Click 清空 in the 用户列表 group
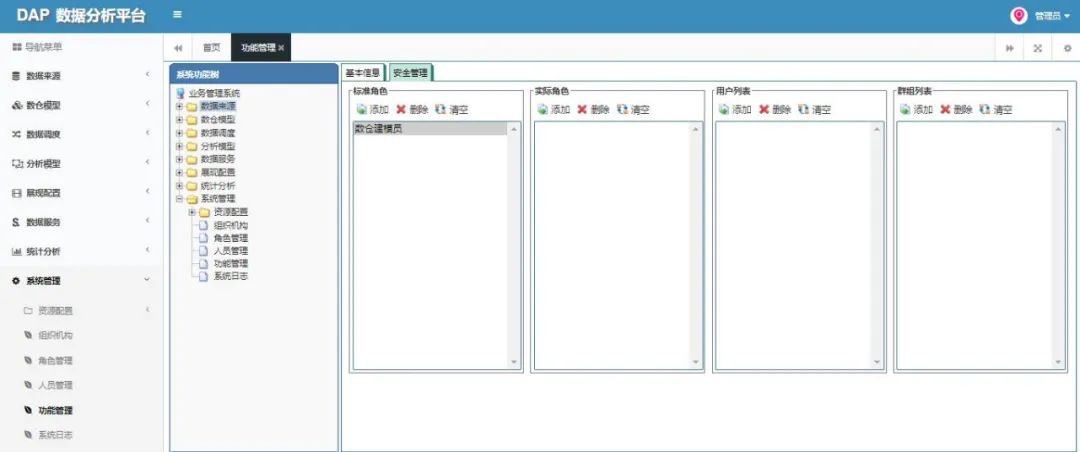Viewport: 1080px width, 452px height. [815, 110]
